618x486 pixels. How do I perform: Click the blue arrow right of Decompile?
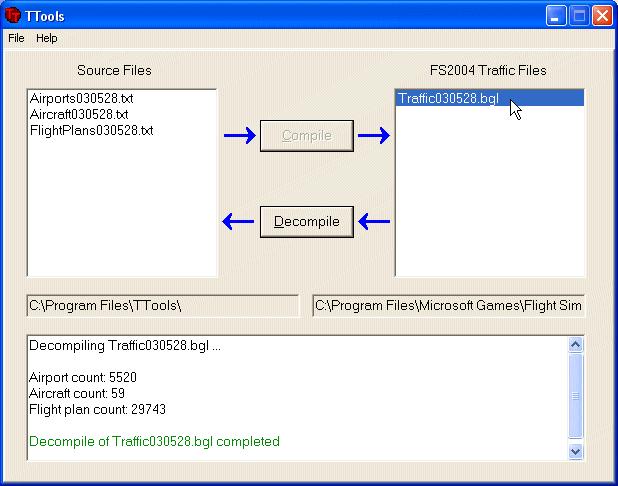pyautogui.click(x=374, y=221)
